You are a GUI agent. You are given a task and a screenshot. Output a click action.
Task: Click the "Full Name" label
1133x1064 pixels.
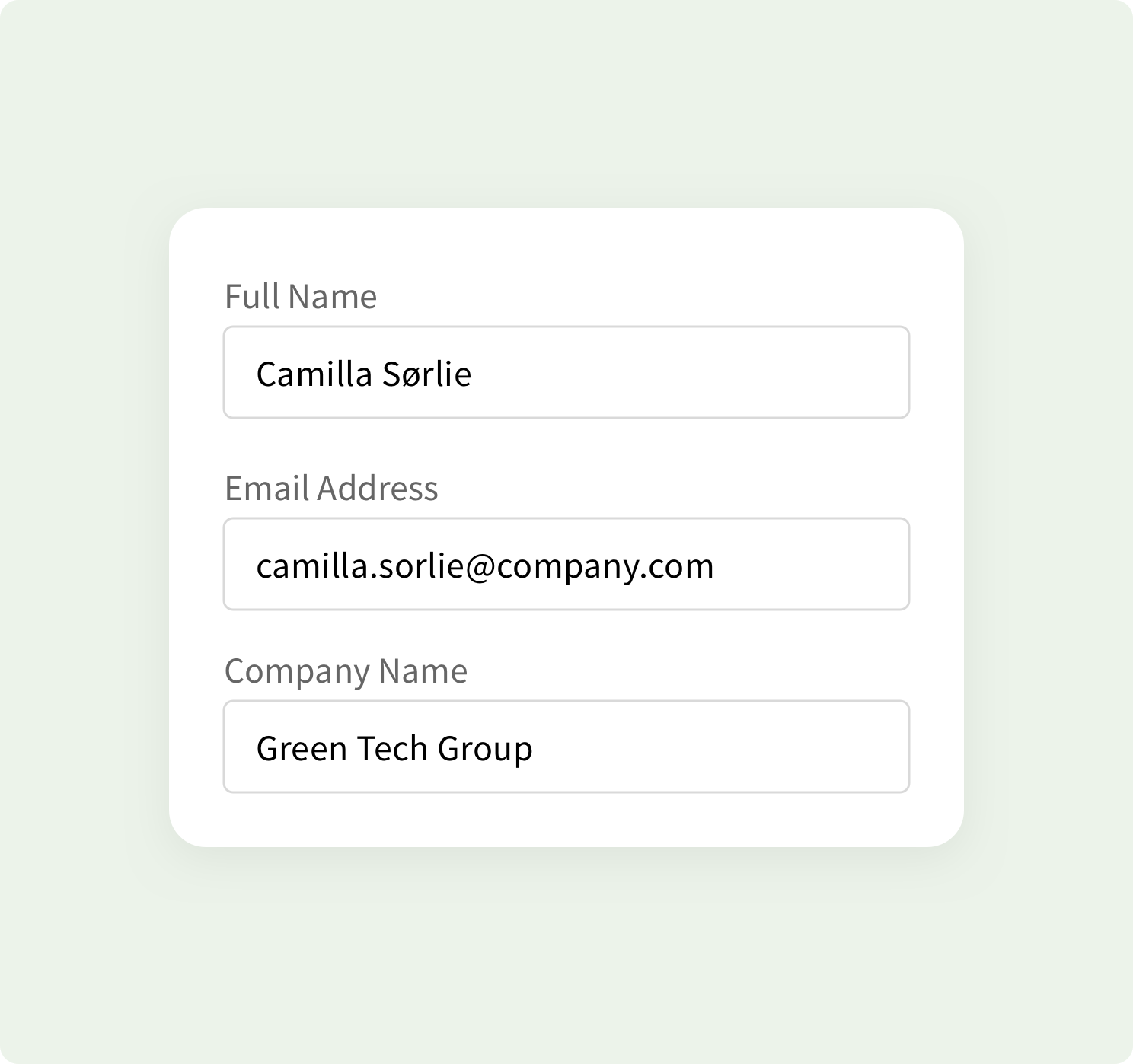click(x=300, y=297)
